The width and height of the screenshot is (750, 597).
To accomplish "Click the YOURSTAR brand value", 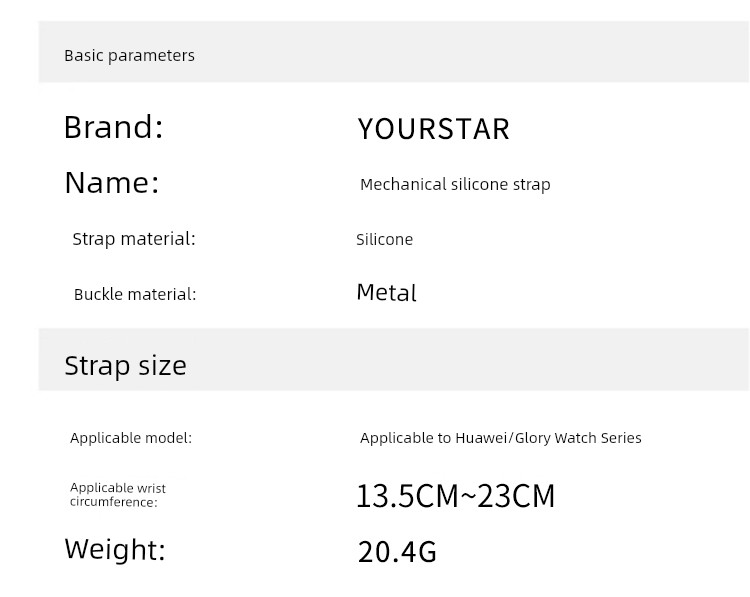I will (433, 129).
